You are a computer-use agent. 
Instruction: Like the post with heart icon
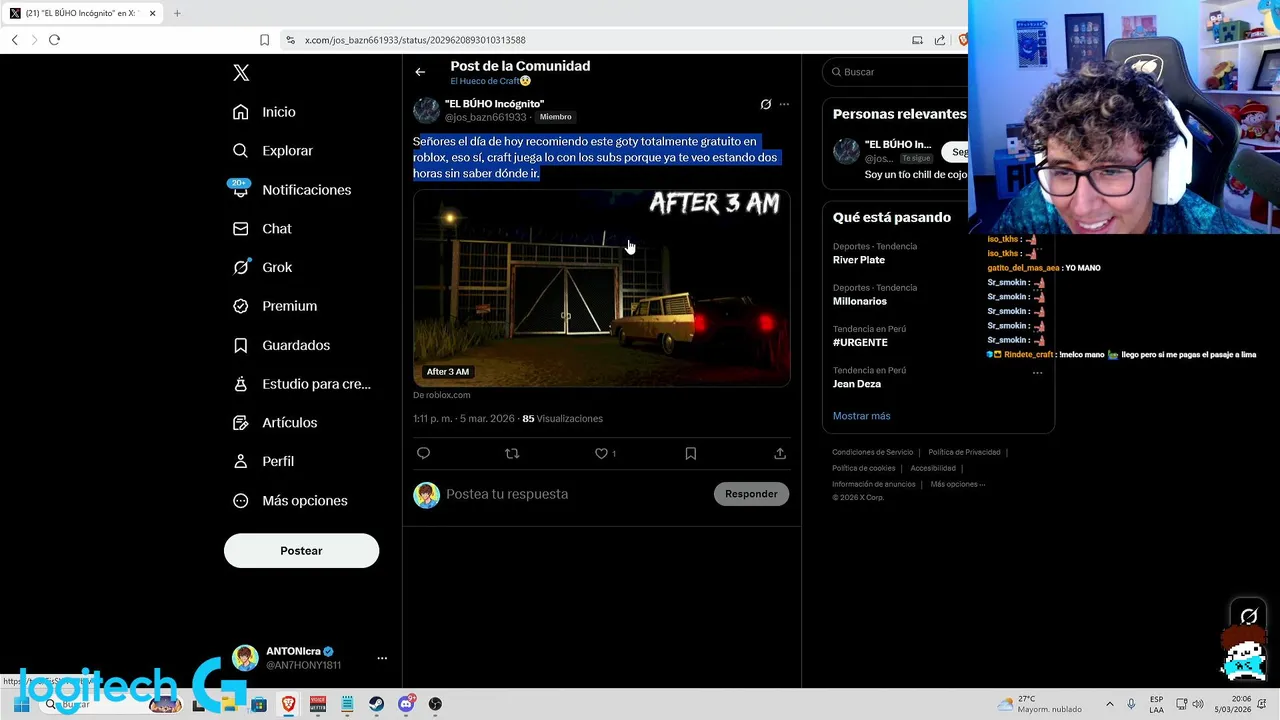pyautogui.click(x=601, y=453)
